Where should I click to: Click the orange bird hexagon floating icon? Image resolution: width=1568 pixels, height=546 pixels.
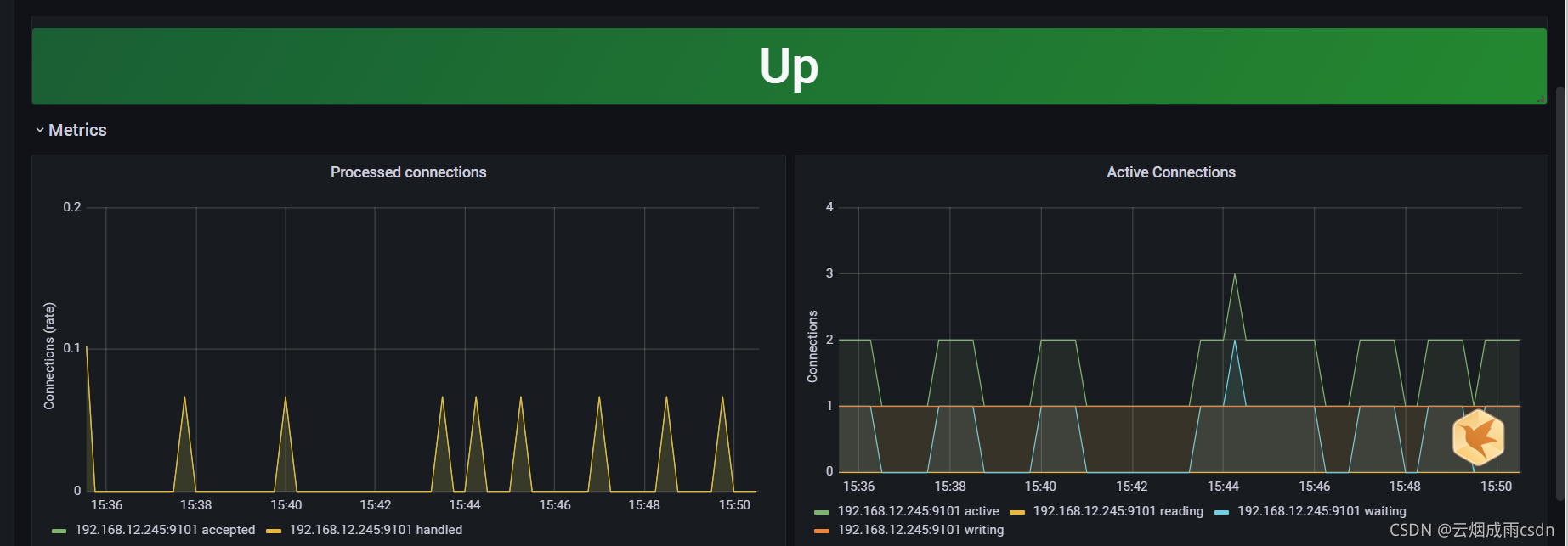tap(1478, 437)
